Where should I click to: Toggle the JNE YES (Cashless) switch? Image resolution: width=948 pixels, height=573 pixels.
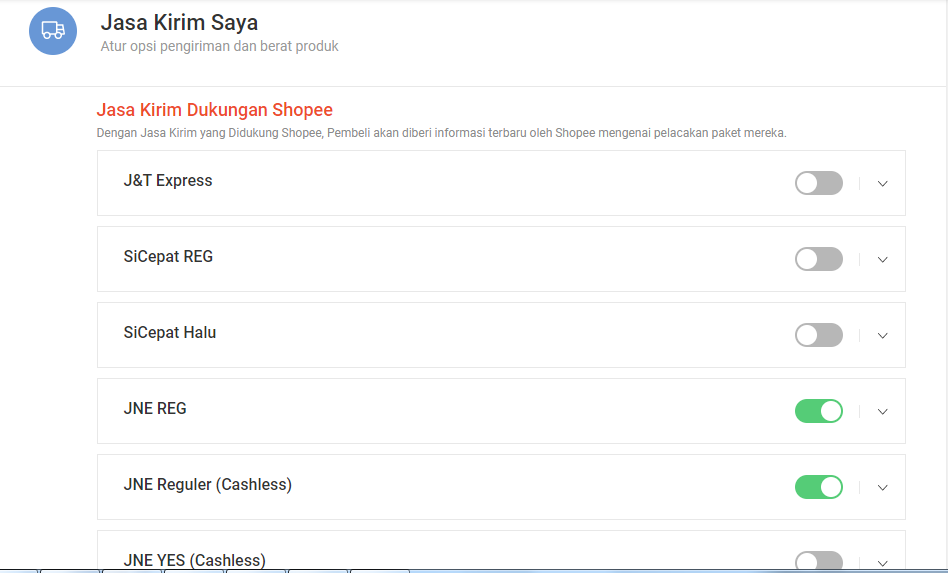(819, 561)
